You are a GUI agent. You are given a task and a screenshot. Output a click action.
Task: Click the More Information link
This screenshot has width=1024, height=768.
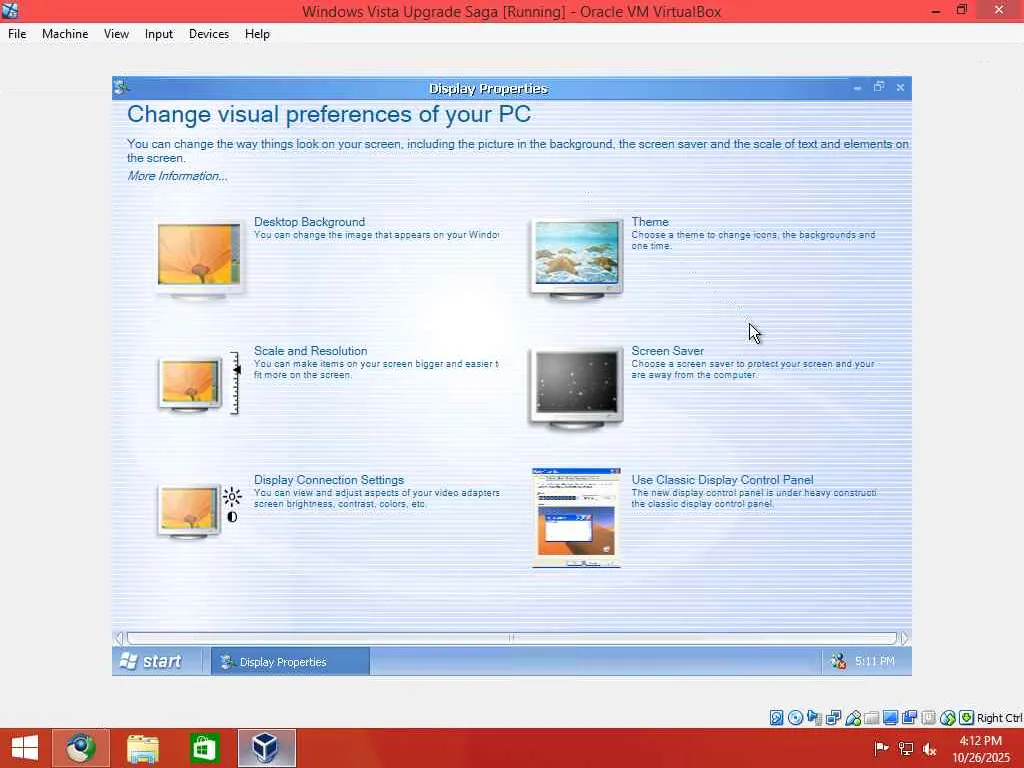coord(177,176)
